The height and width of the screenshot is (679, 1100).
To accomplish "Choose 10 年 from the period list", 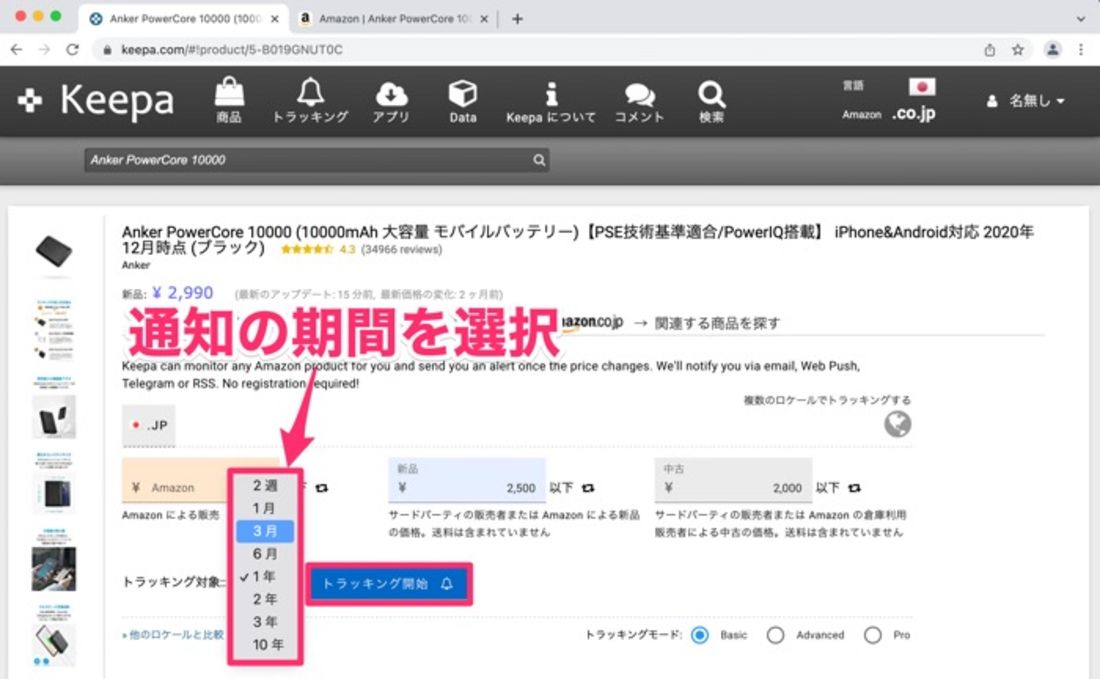I will (265, 644).
